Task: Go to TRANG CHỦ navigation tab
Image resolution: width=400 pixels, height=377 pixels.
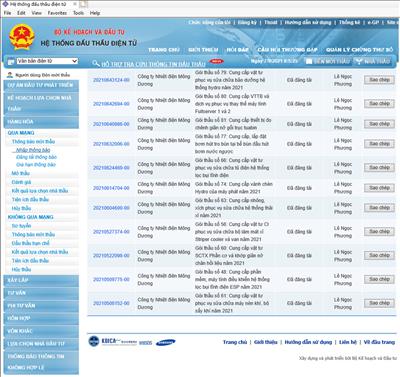Action: (x=164, y=50)
